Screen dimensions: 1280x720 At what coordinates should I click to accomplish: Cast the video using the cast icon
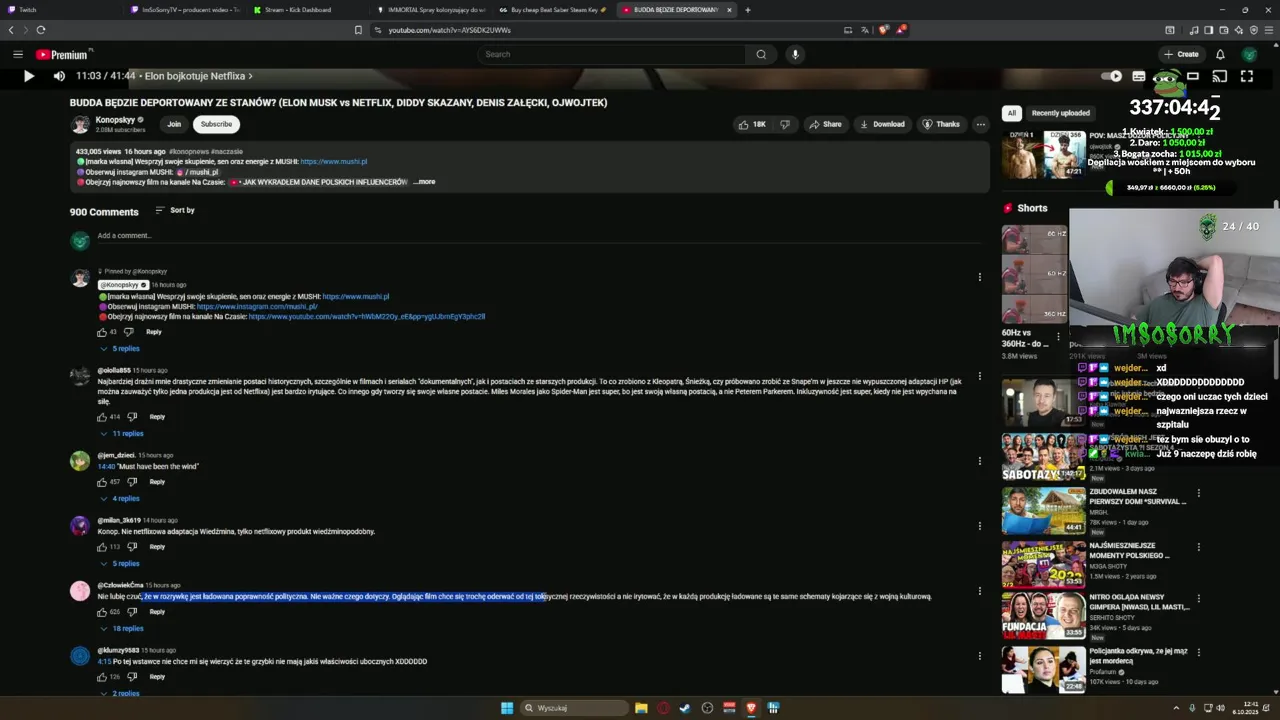1220,76
